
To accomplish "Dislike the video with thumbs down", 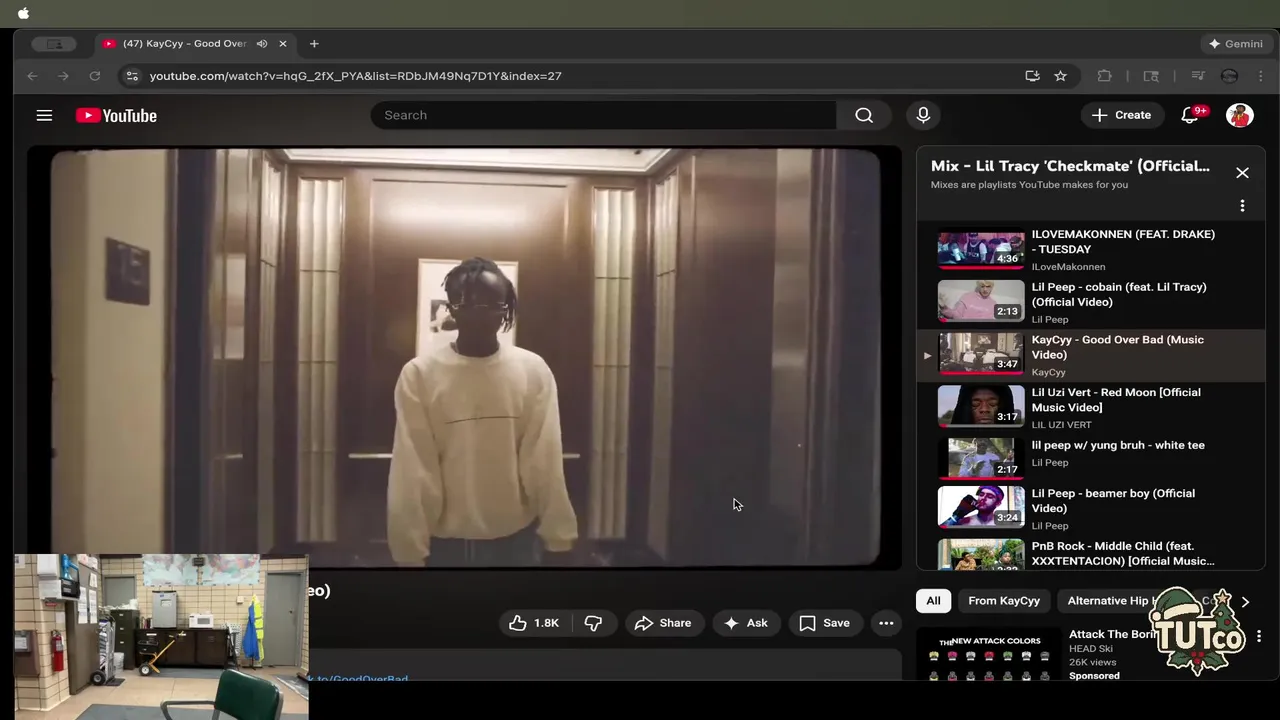I will [594, 623].
